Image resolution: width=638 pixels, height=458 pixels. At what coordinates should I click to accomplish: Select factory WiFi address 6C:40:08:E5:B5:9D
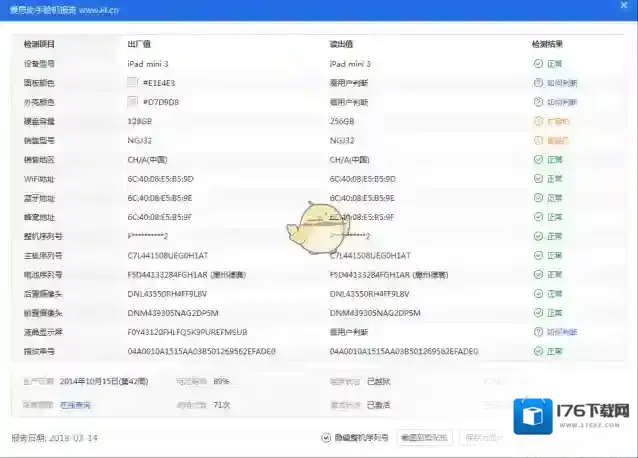160,179
